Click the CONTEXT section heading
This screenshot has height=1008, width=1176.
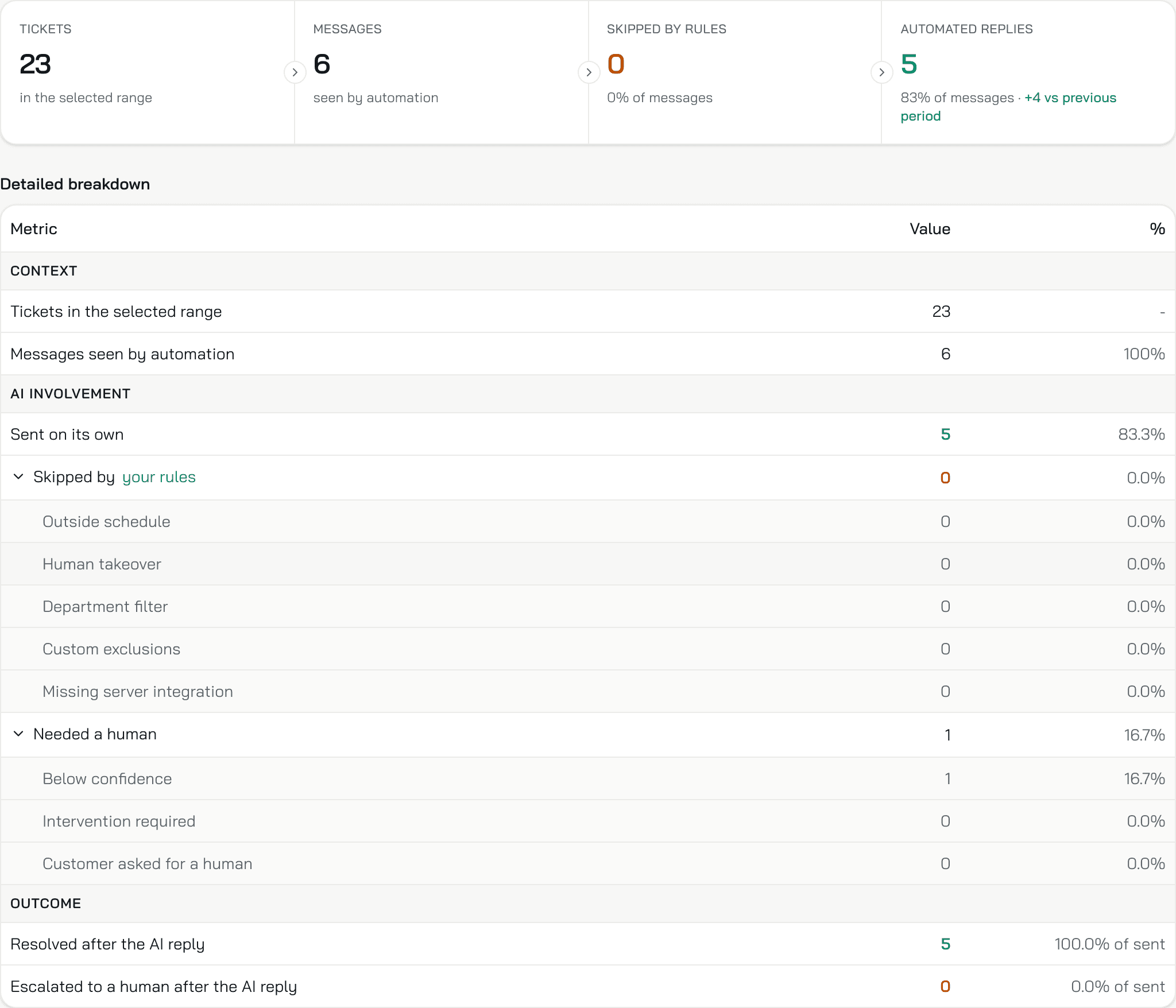(44, 271)
